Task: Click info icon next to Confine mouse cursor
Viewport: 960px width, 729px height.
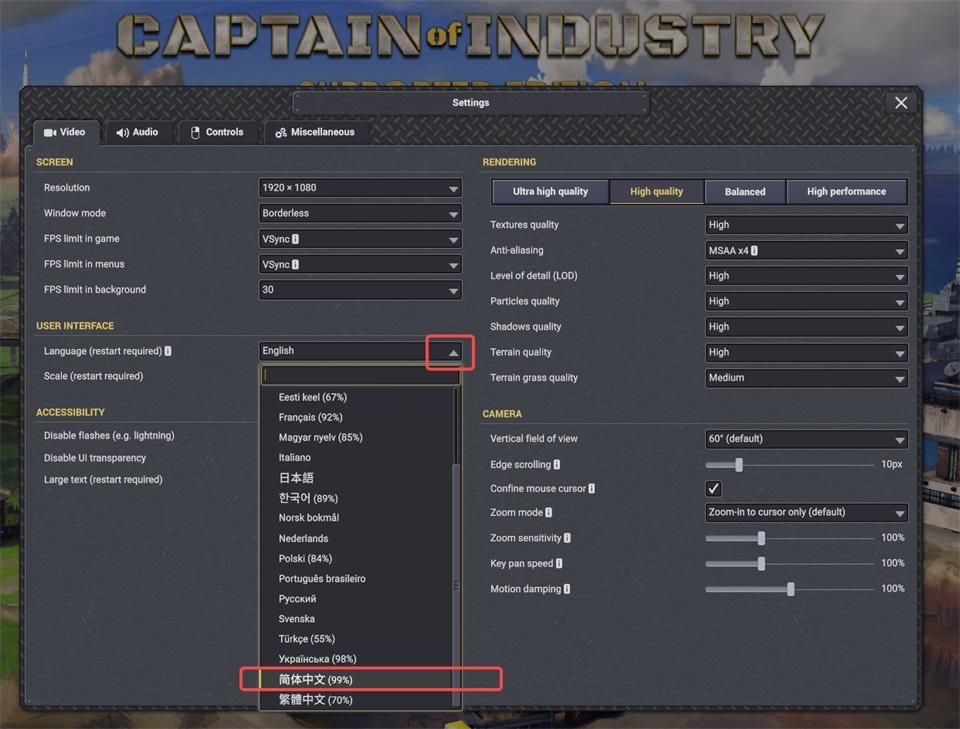Action: point(591,488)
